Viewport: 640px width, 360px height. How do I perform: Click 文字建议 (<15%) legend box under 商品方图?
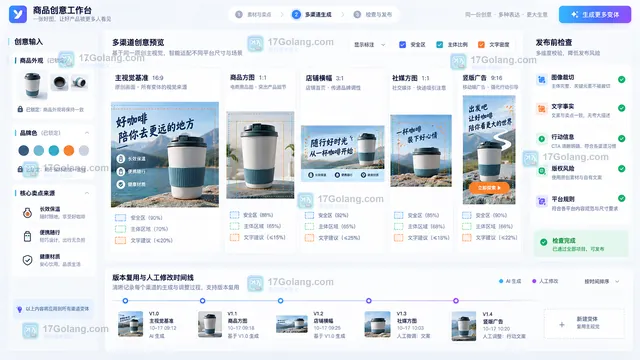(234, 238)
